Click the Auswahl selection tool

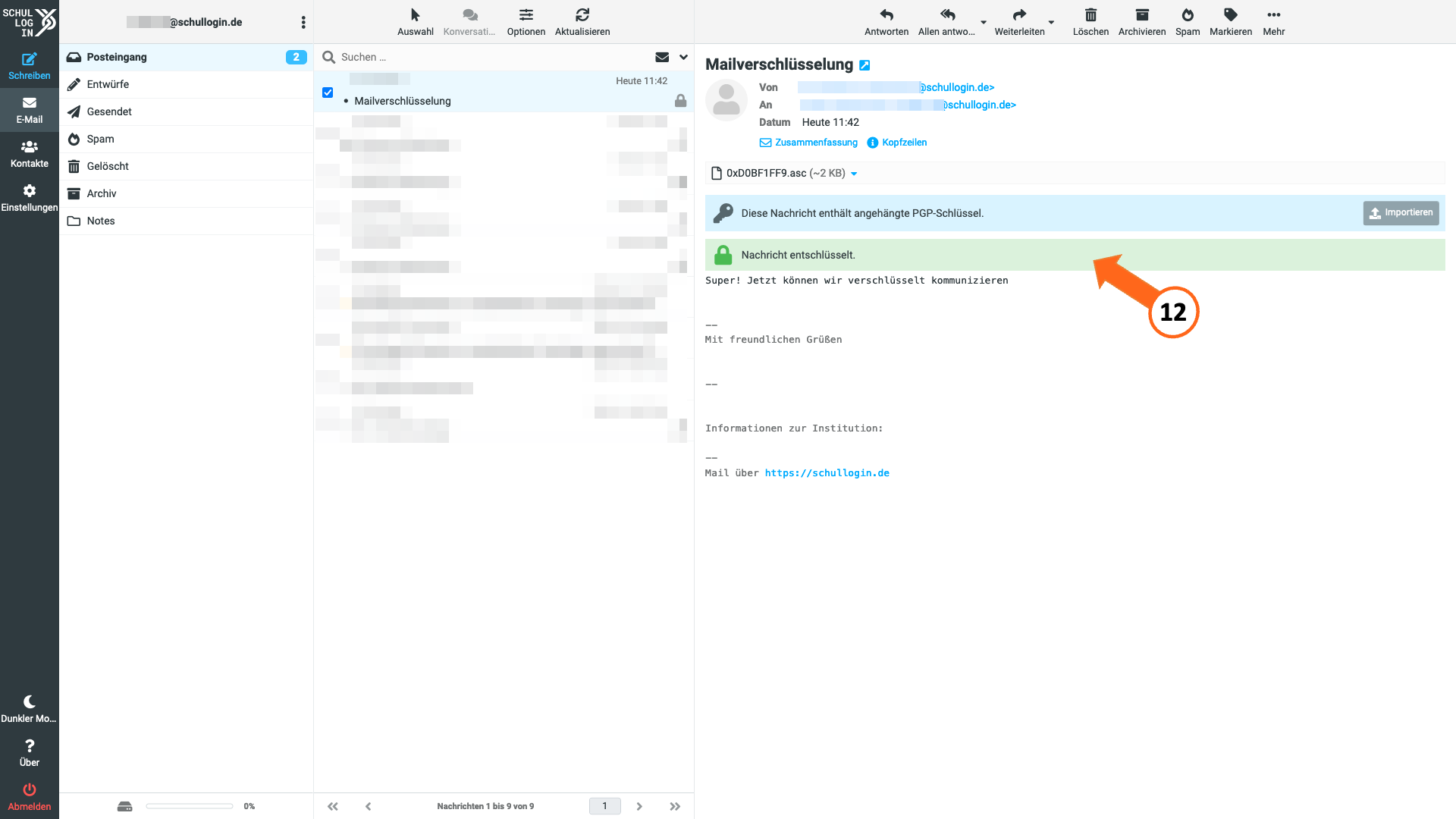[416, 22]
